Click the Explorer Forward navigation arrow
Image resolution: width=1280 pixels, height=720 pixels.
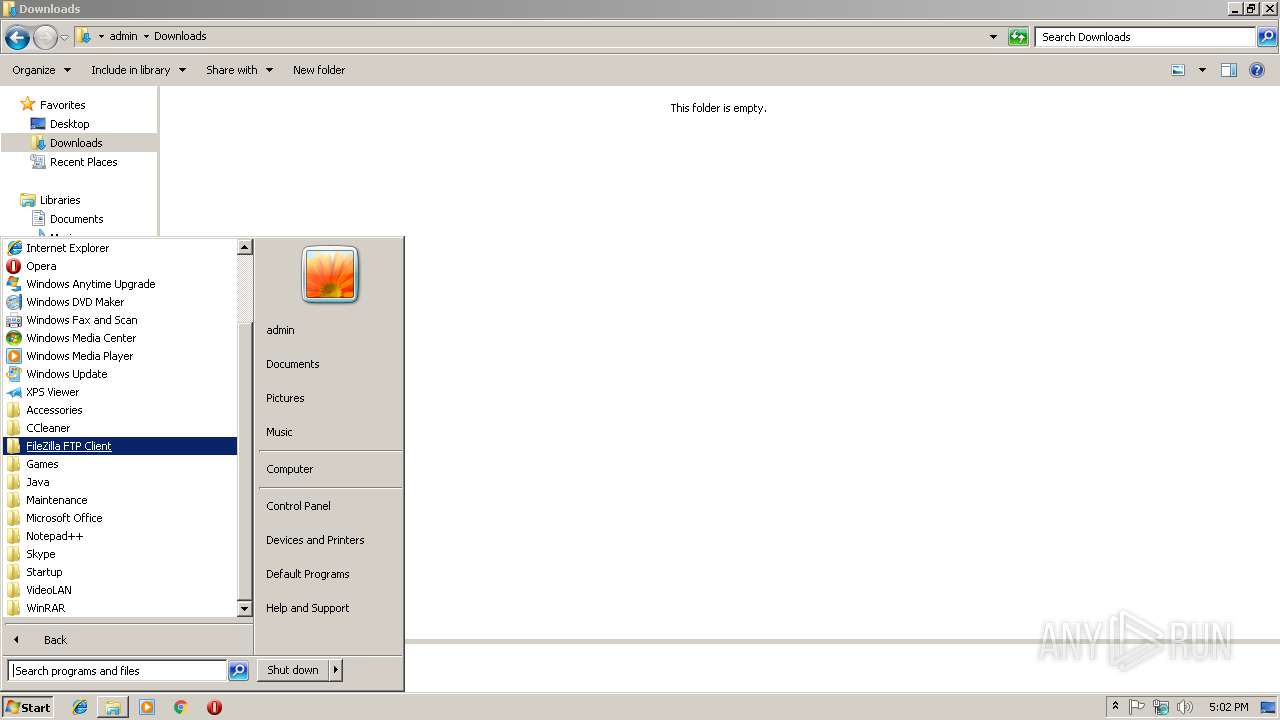(45, 38)
